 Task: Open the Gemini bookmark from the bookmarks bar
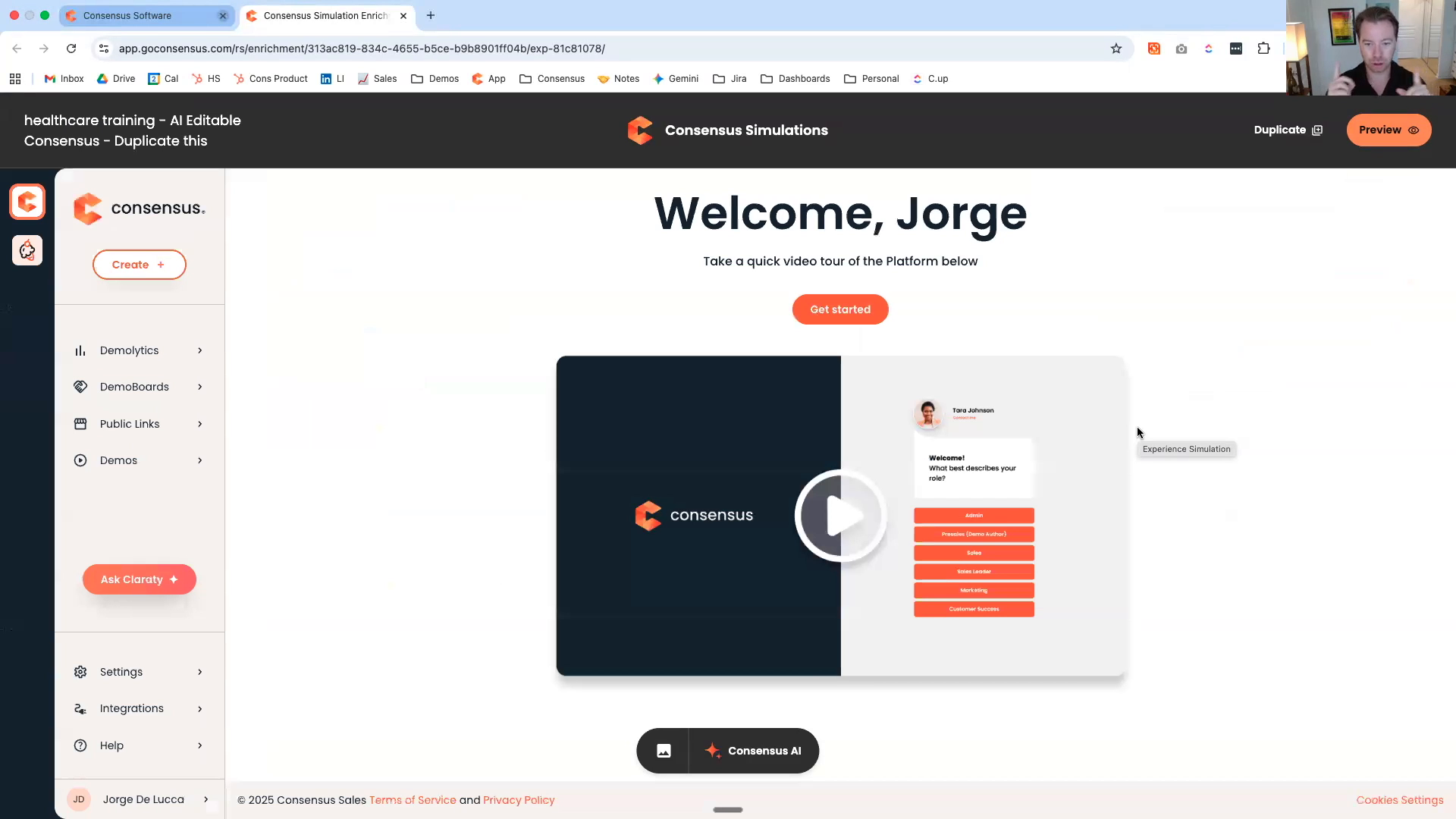click(676, 79)
